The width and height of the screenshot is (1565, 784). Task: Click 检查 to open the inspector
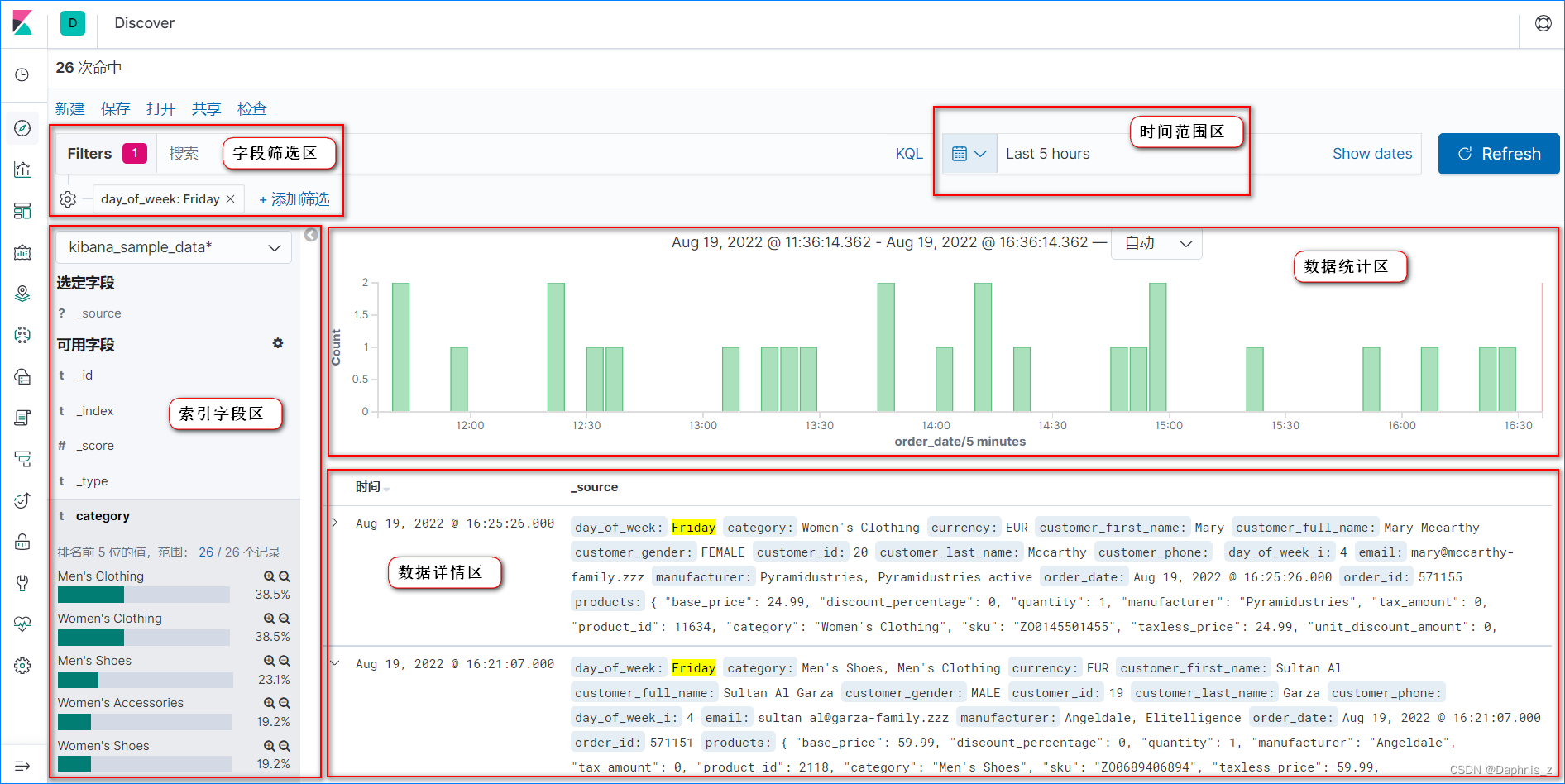(x=252, y=109)
